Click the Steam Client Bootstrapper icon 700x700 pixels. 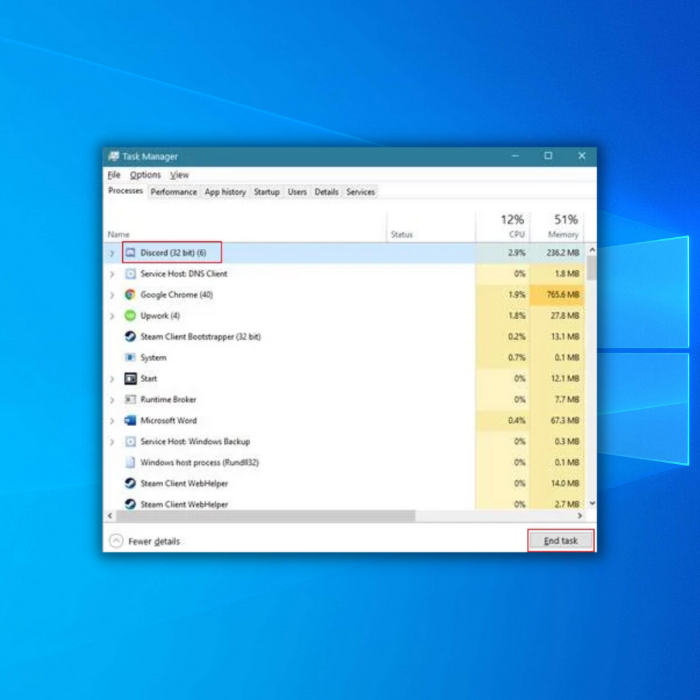(x=130, y=337)
